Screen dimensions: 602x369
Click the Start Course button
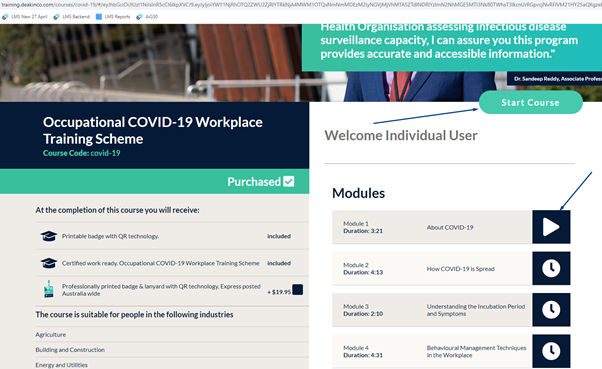[x=531, y=103]
